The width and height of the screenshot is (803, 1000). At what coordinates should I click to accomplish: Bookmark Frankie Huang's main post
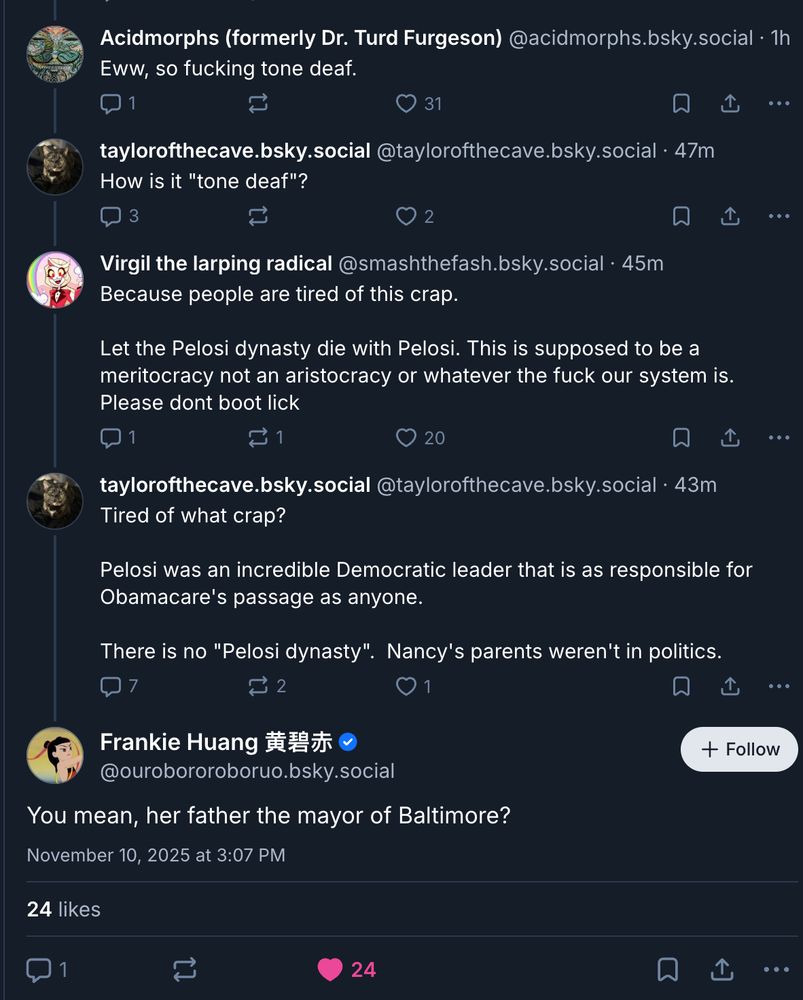tap(668, 969)
